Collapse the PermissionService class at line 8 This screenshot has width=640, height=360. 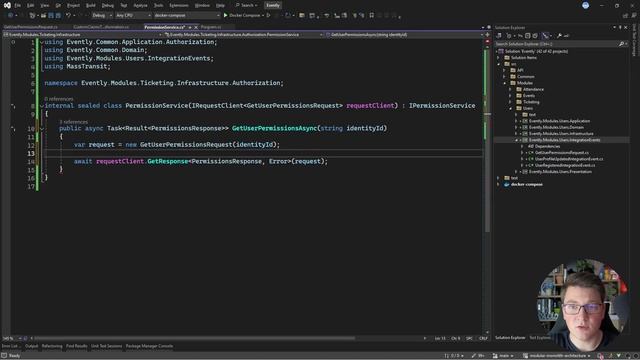42,106
